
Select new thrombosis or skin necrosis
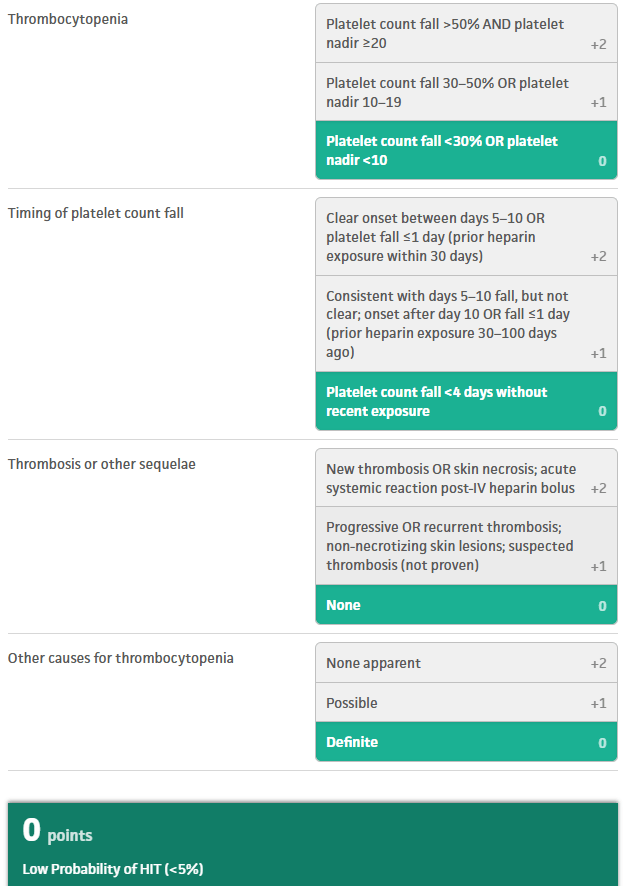tap(466, 478)
